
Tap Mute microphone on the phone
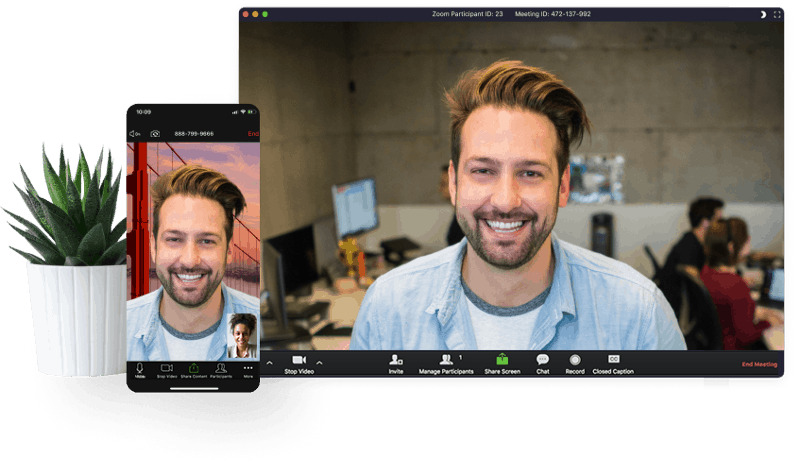(x=140, y=369)
